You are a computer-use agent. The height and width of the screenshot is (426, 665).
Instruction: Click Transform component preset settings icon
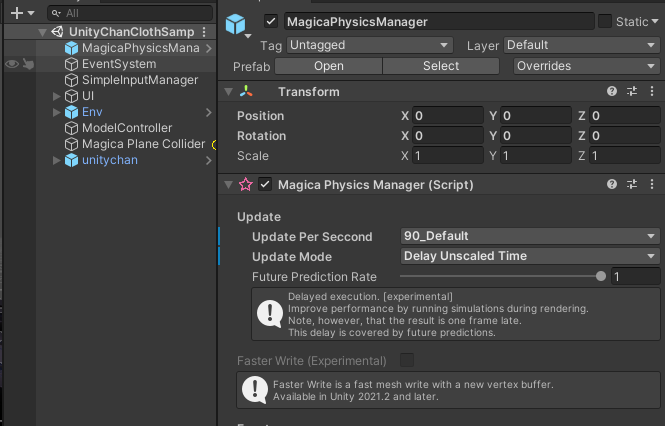tap(631, 92)
